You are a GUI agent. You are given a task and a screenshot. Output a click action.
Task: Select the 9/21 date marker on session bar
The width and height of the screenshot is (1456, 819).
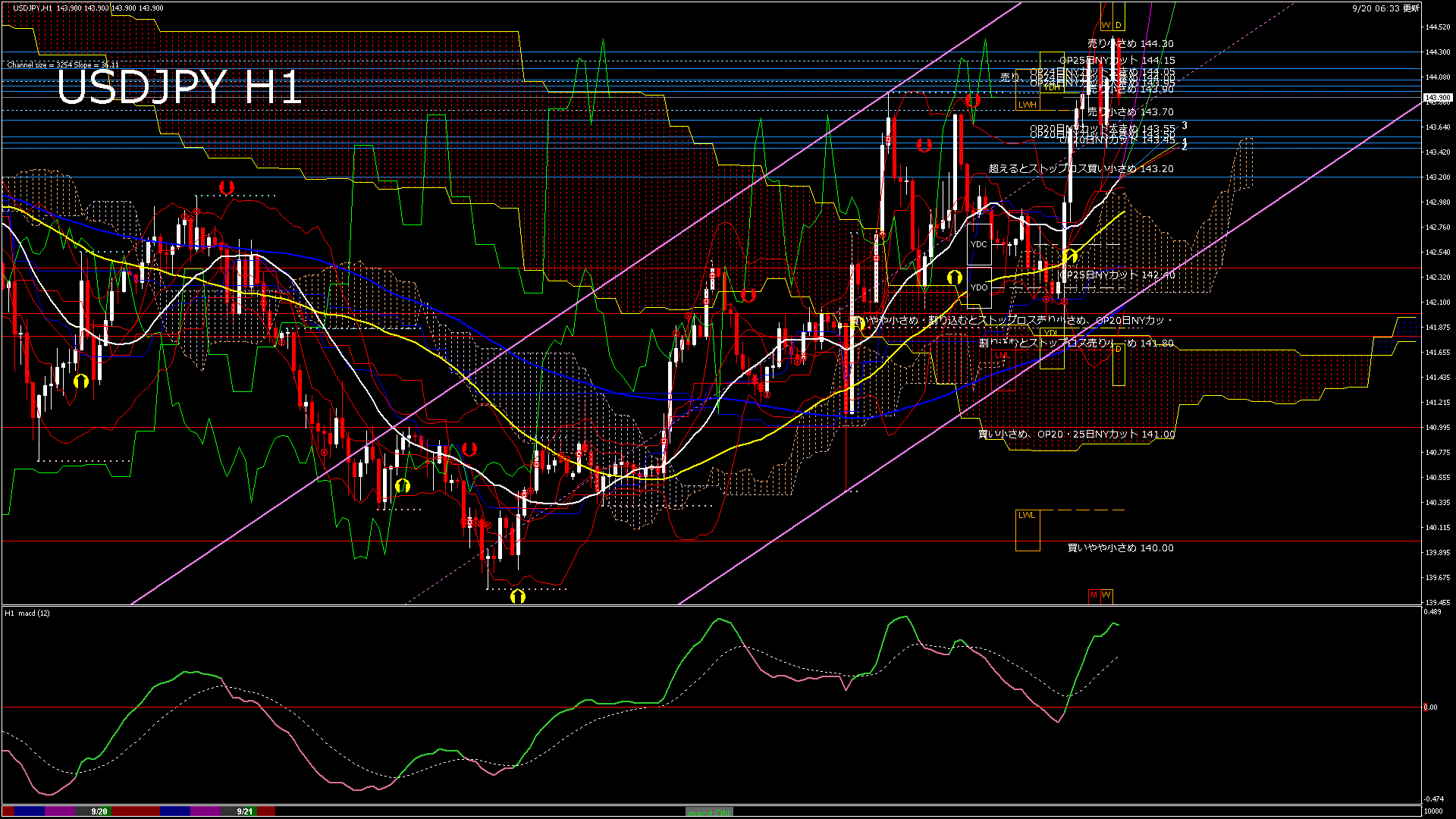click(x=244, y=811)
